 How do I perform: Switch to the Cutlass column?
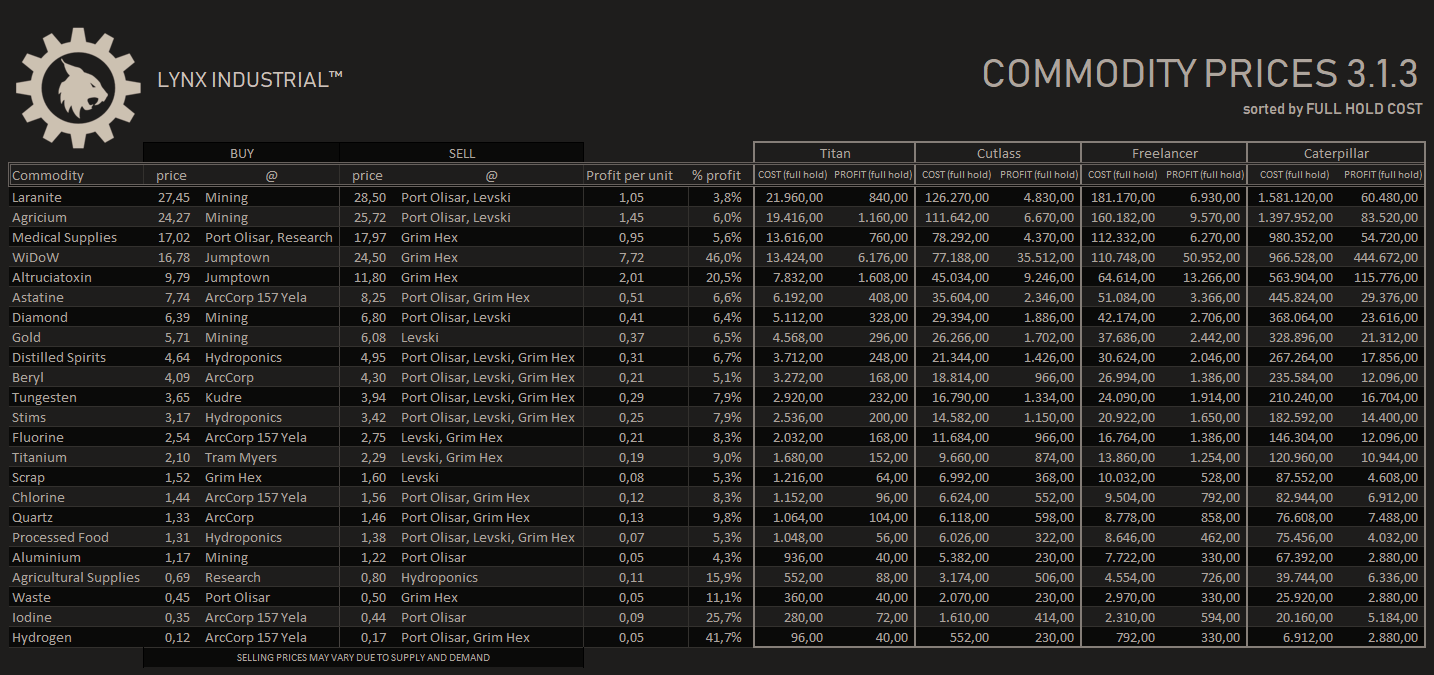coord(998,152)
